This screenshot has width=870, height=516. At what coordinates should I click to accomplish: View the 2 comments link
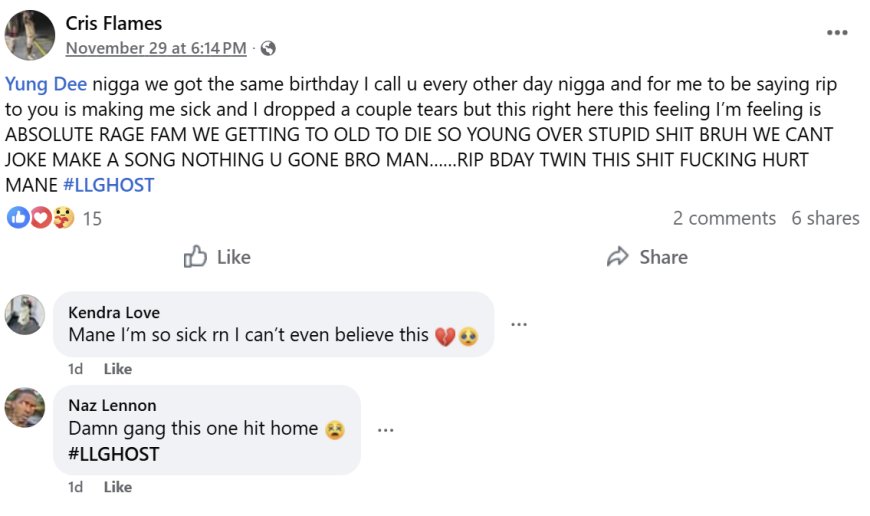(724, 218)
